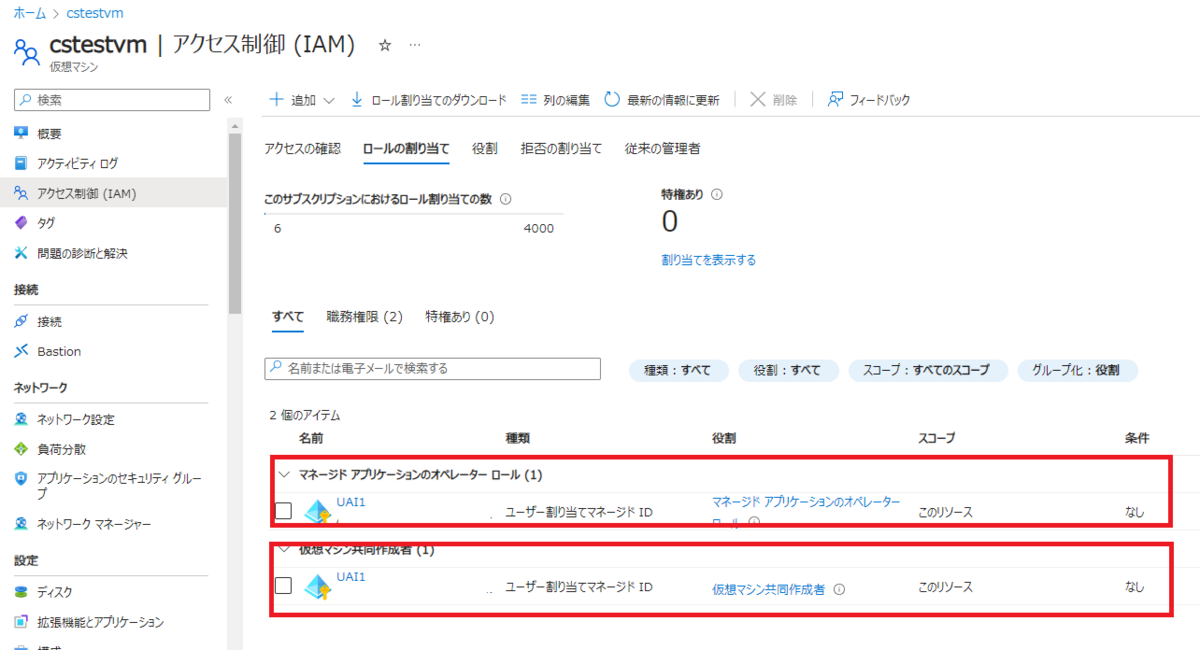Screen dimensions: 1200x650
Task: Click the sidebar vertical scrollbar
Action: point(234,225)
